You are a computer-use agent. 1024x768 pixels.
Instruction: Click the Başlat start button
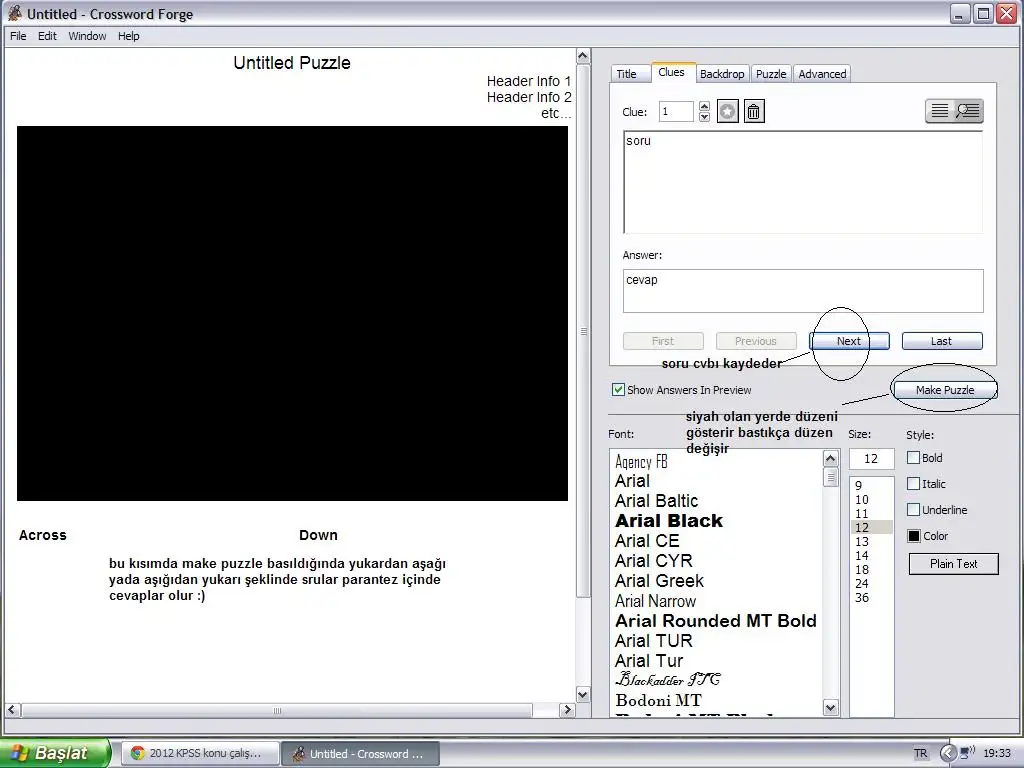pyautogui.click(x=55, y=753)
